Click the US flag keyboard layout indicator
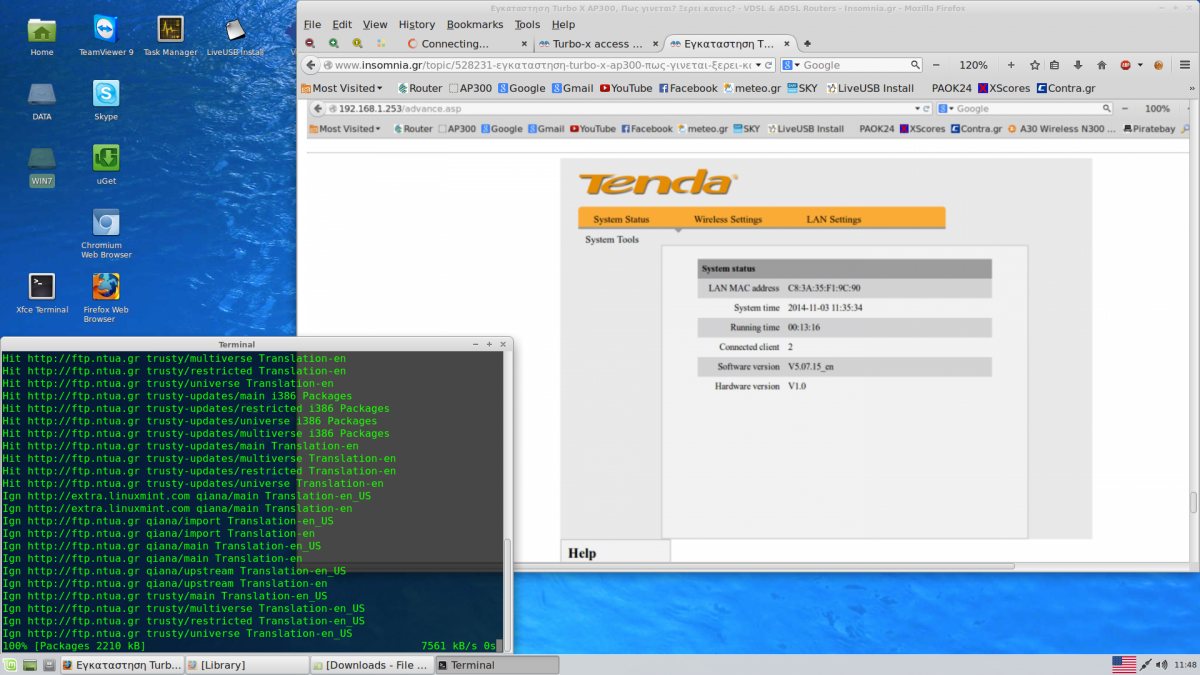This screenshot has width=1200, height=675. pyautogui.click(x=1124, y=665)
